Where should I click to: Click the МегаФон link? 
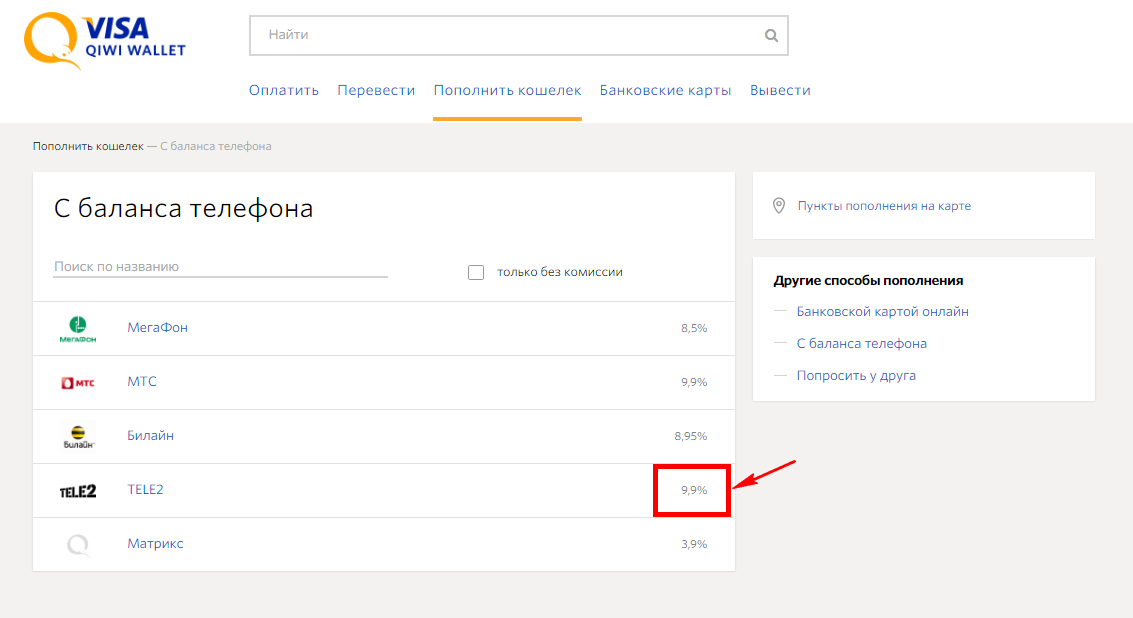click(158, 327)
